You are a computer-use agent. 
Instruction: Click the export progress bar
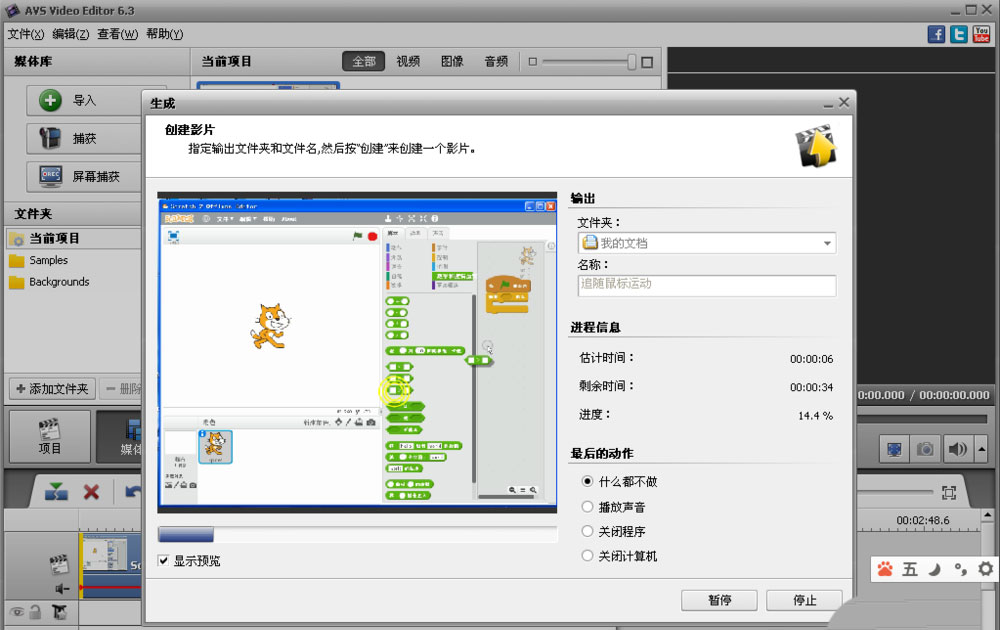coord(357,534)
